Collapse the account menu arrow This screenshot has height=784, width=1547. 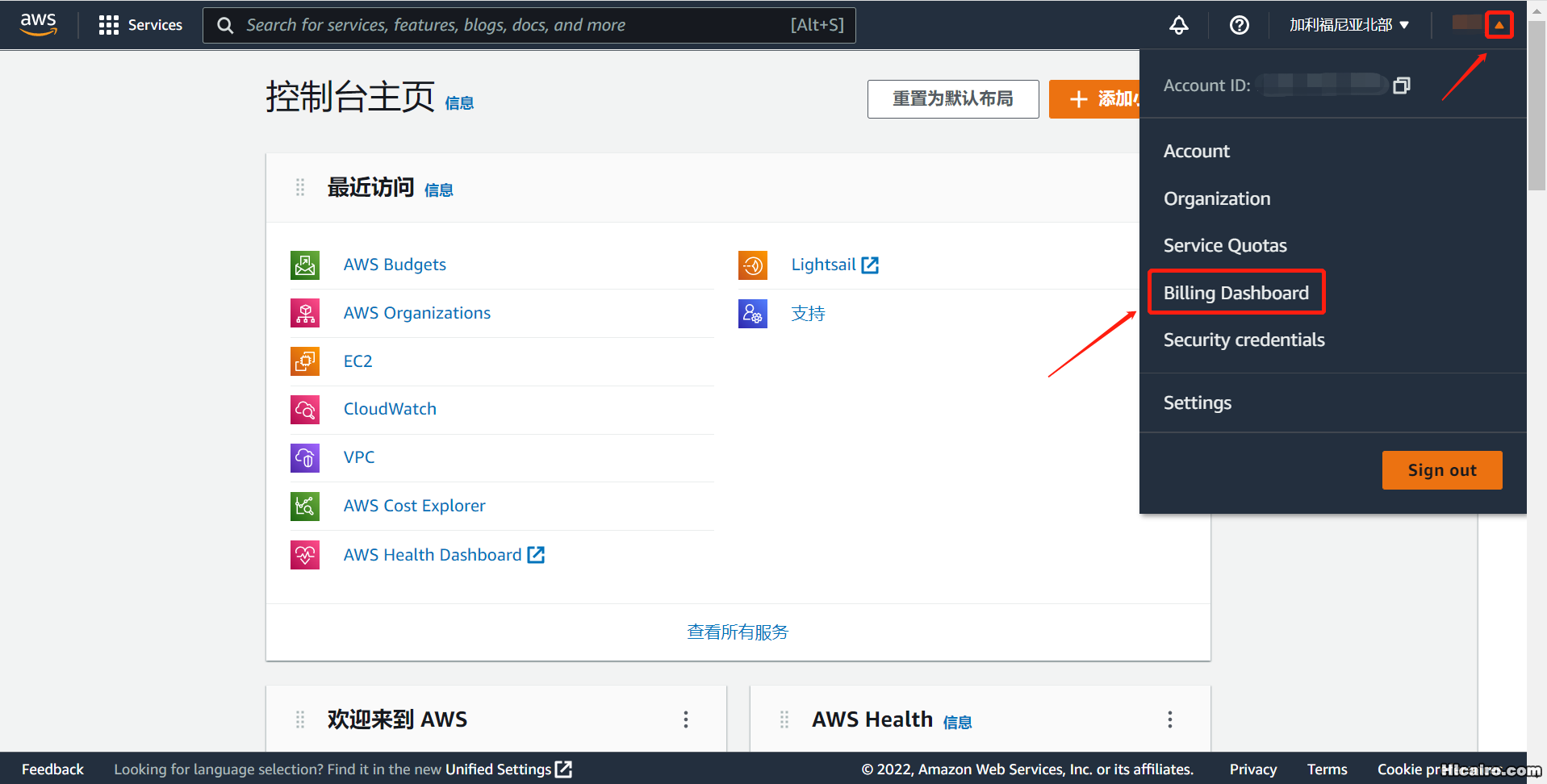[x=1499, y=25]
